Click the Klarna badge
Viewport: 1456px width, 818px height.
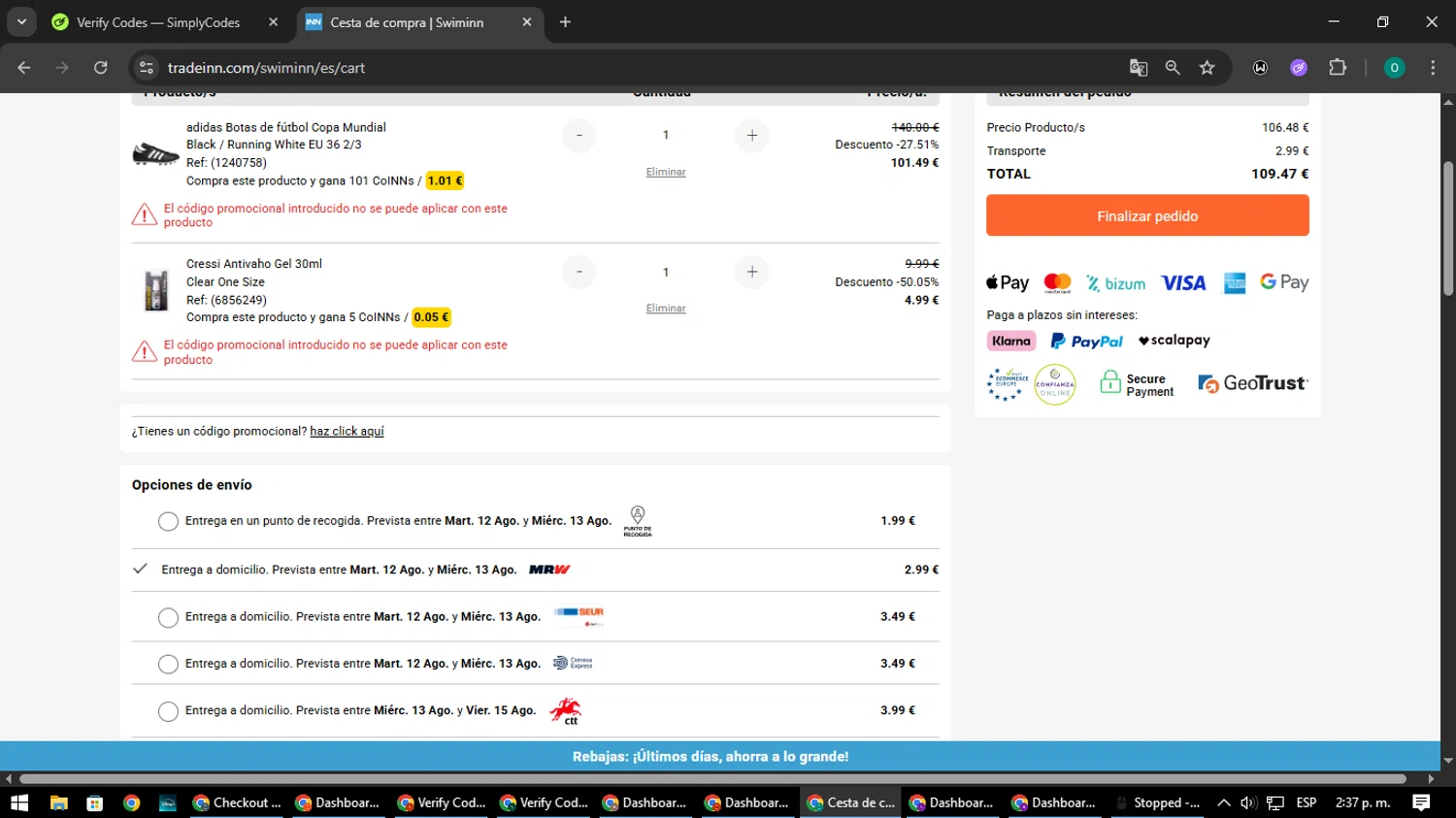coord(1011,341)
